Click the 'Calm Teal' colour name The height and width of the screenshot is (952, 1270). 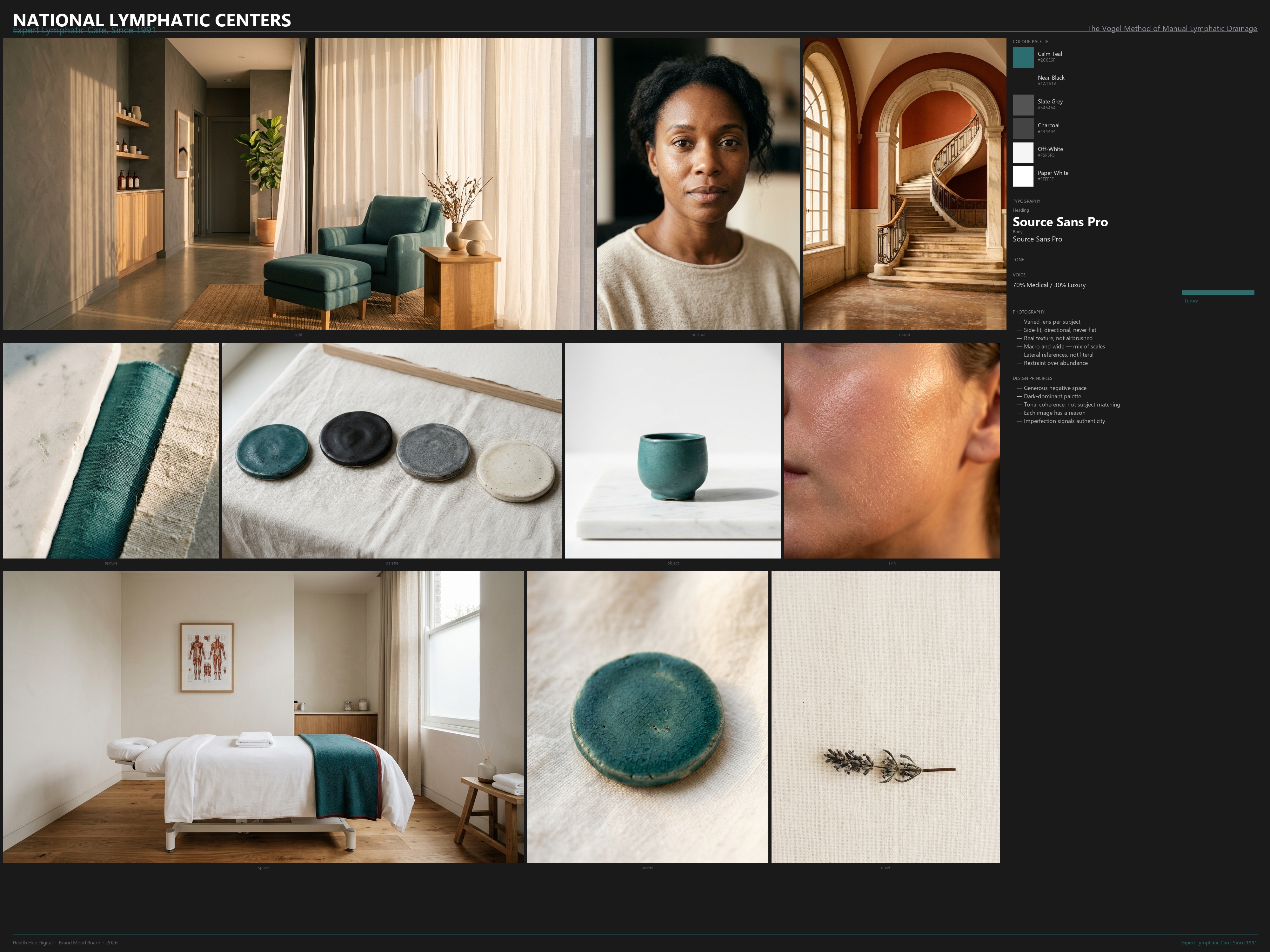pos(1050,54)
